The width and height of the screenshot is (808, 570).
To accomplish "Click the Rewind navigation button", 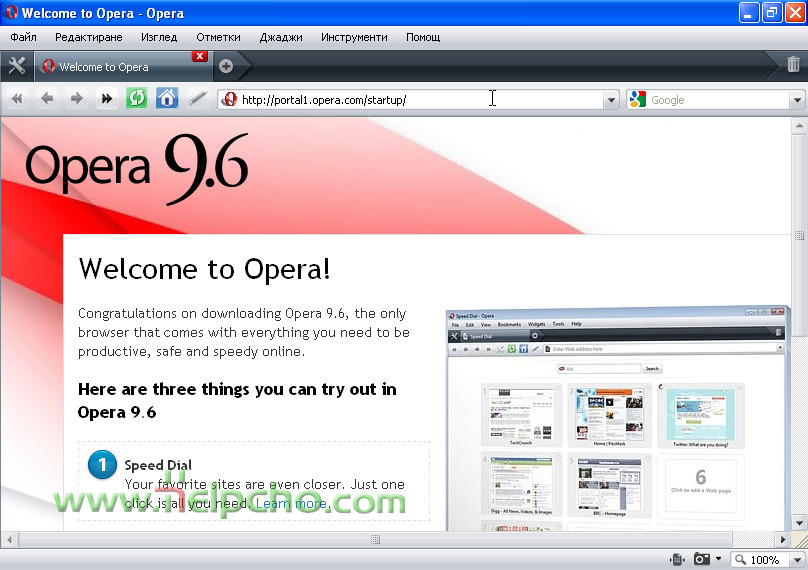I will (x=18, y=98).
